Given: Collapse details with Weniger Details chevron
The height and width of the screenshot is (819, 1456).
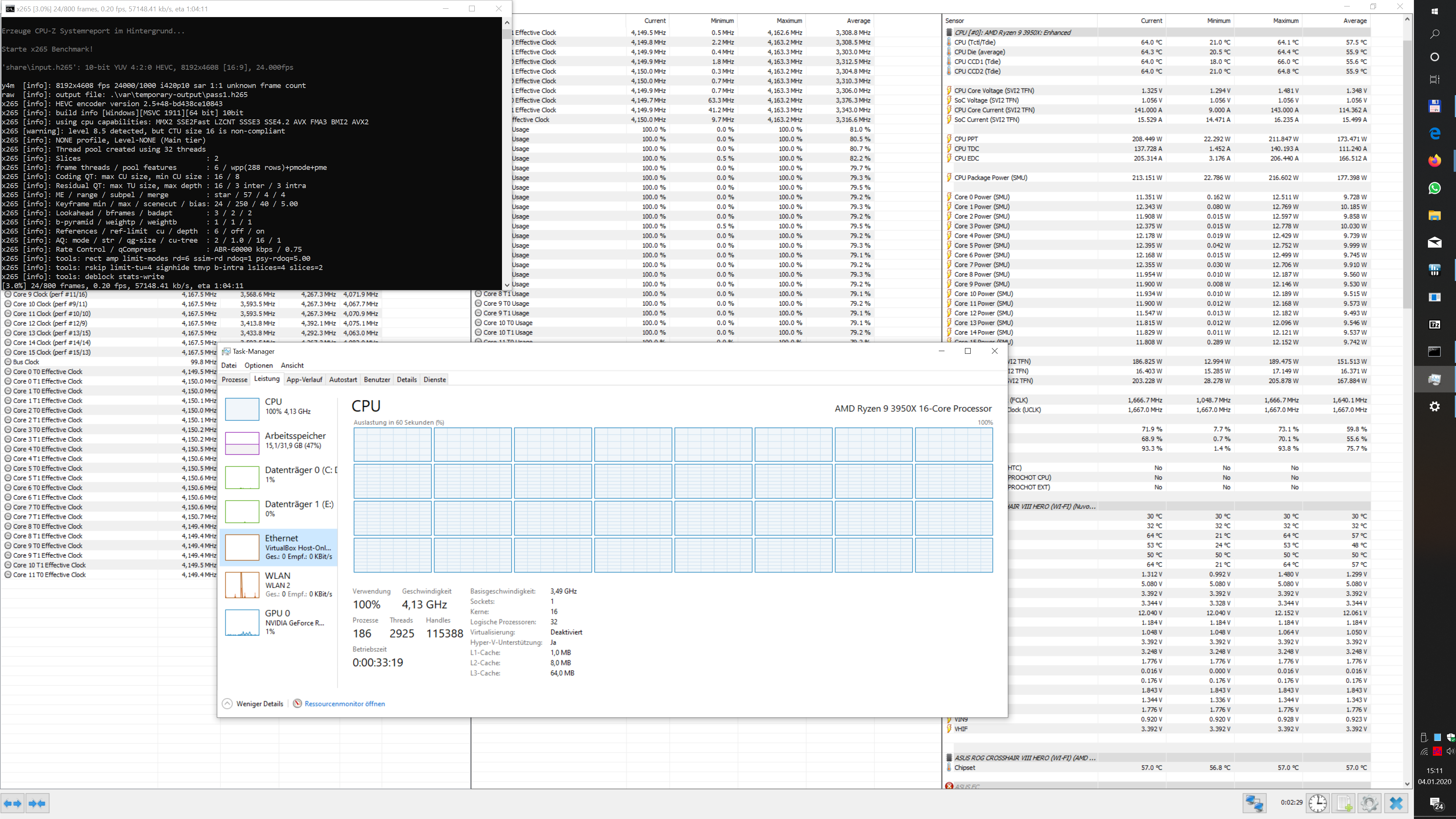Looking at the screenshot, I should pyautogui.click(x=227, y=704).
